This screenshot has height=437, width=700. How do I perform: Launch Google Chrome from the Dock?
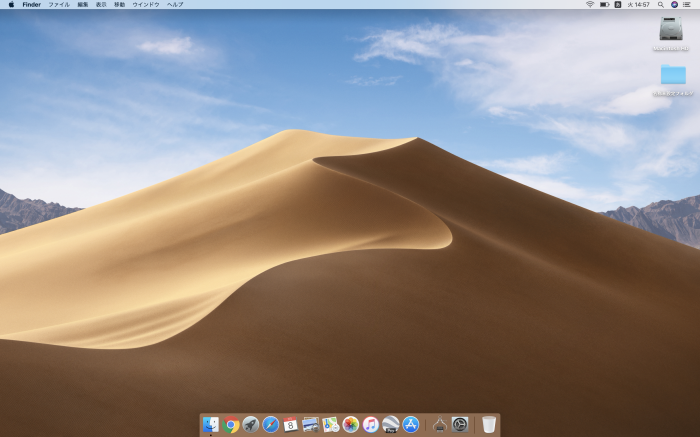tap(231, 425)
